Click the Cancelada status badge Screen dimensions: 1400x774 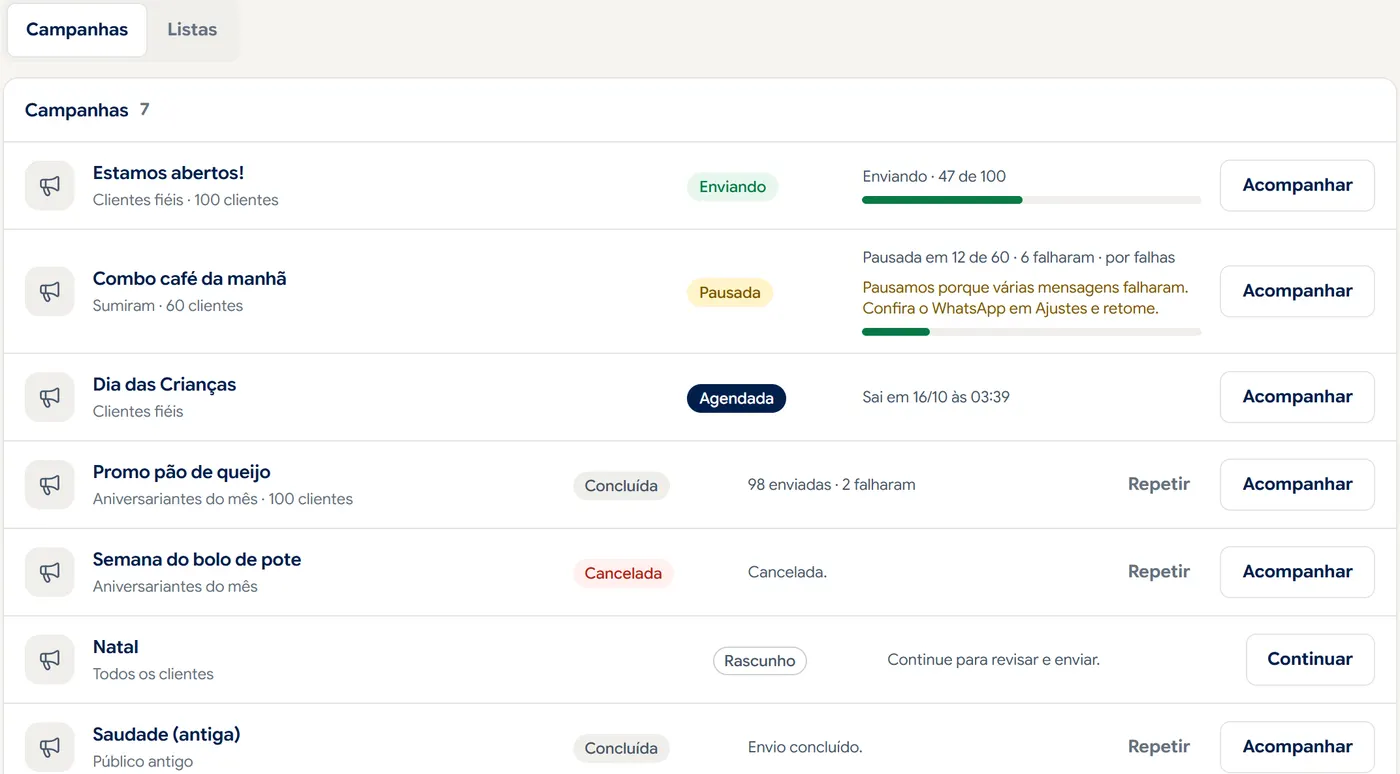click(x=623, y=574)
